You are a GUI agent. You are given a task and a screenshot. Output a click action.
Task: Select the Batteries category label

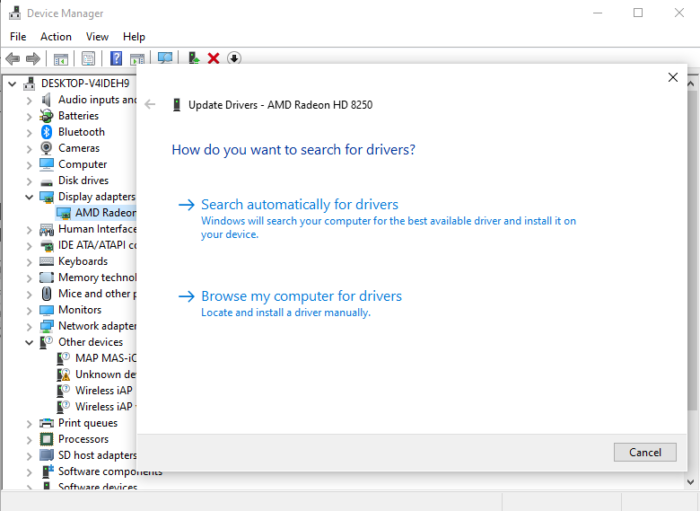(x=78, y=116)
